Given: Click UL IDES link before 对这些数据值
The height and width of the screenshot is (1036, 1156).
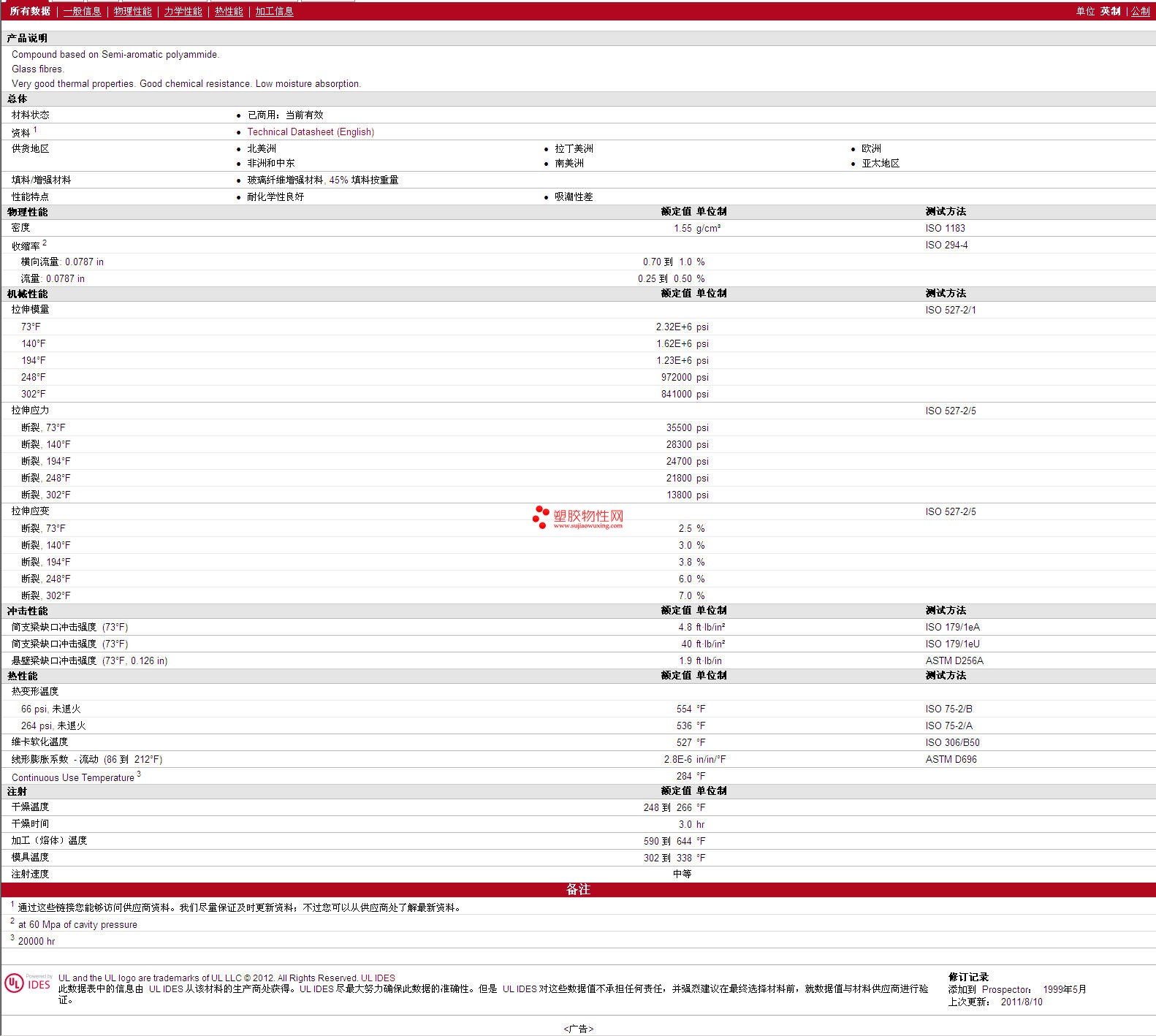Looking at the screenshot, I should [520, 989].
